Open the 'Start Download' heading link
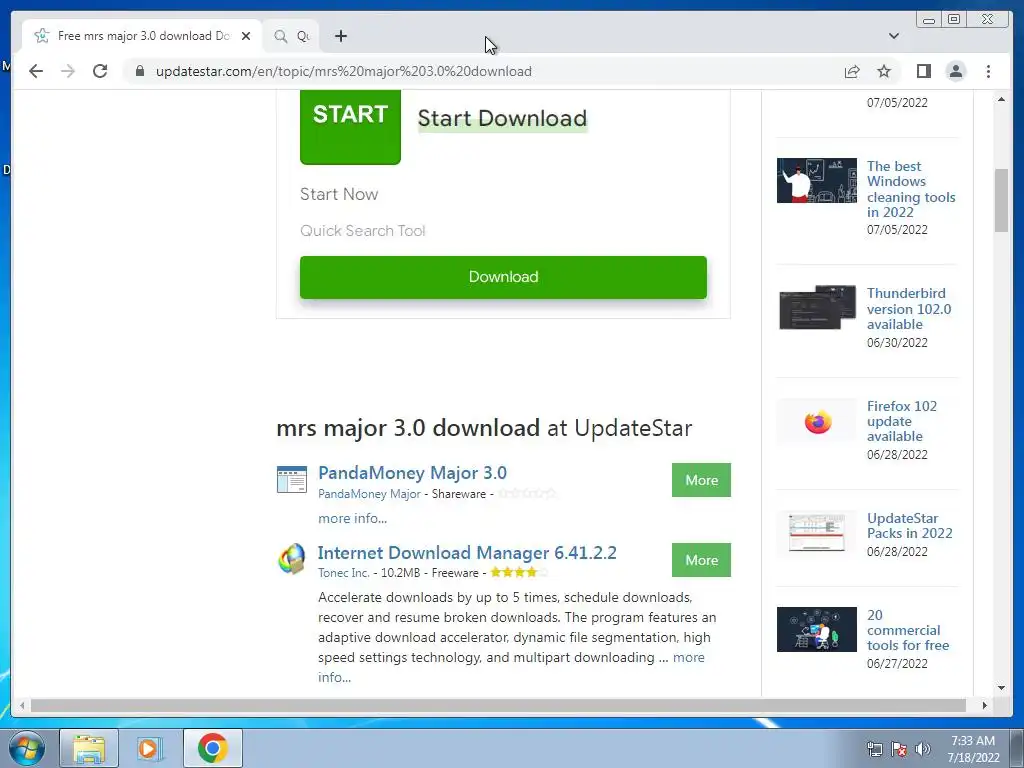1024x768 pixels. click(x=502, y=118)
